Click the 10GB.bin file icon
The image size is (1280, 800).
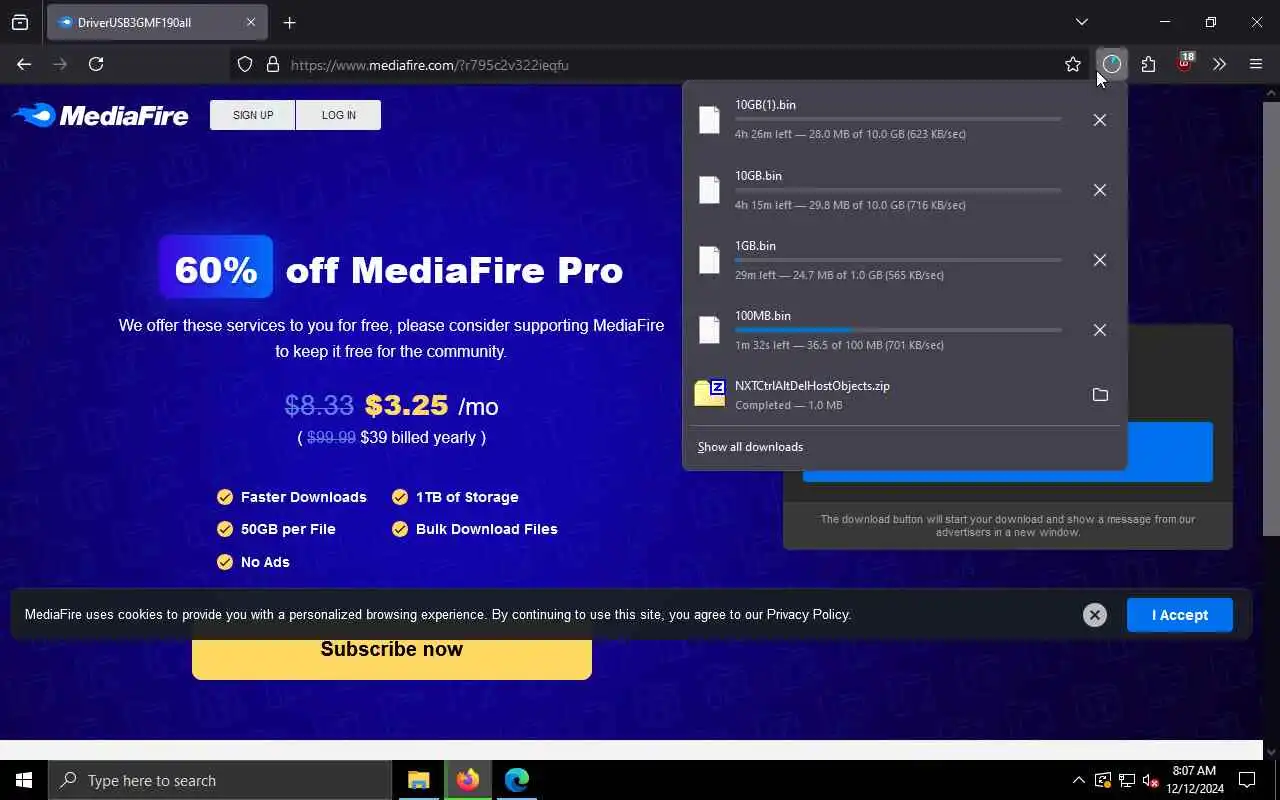pos(709,190)
